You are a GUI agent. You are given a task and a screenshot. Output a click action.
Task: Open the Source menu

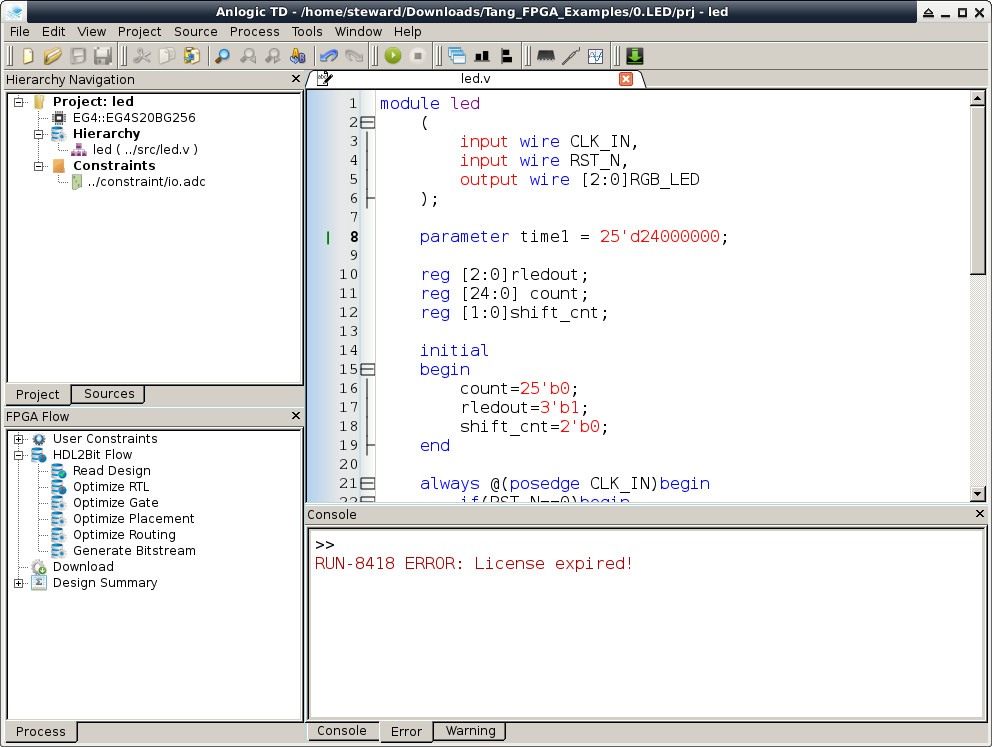[195, 32]
